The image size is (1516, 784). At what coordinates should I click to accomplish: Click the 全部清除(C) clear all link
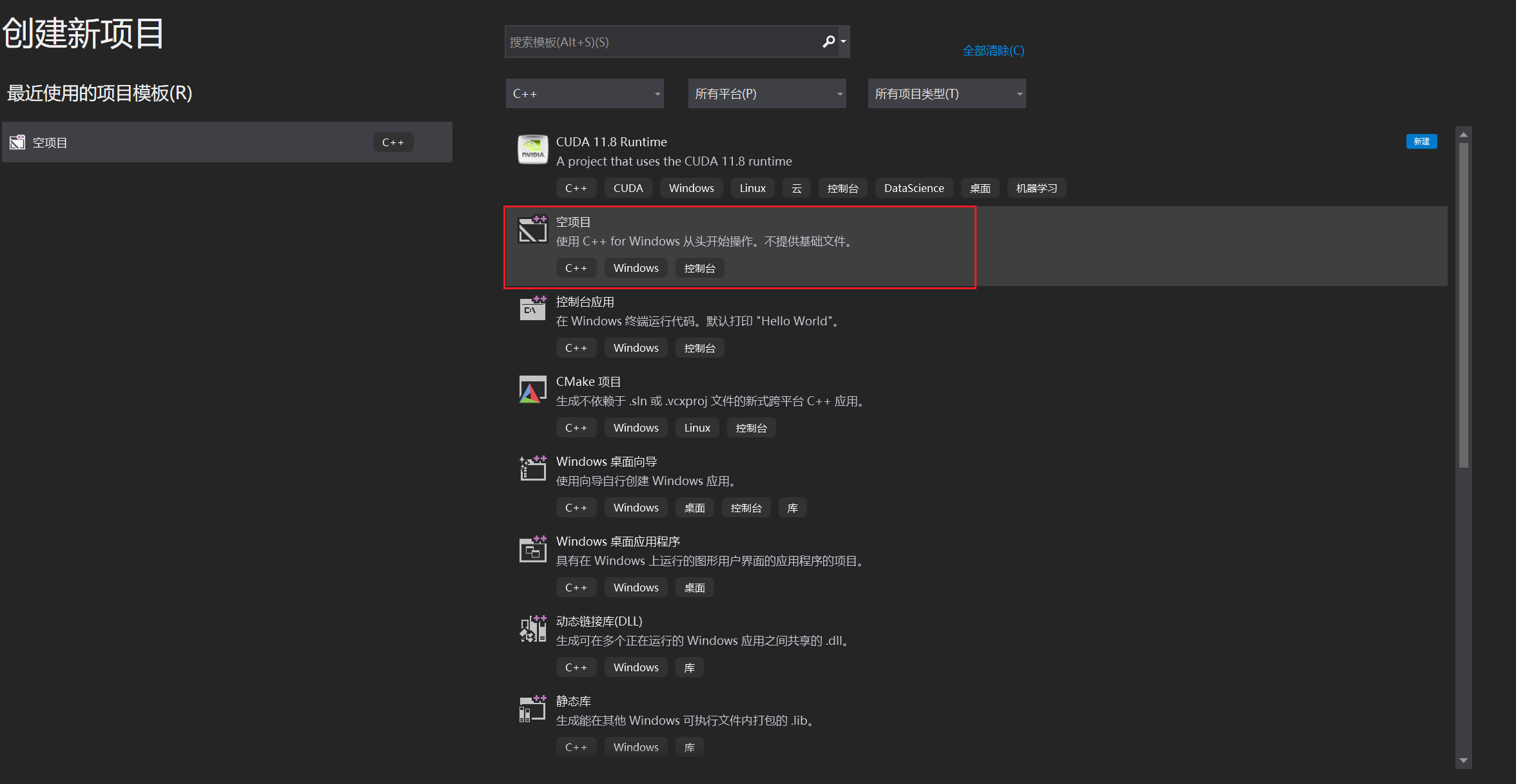[993, 50]
